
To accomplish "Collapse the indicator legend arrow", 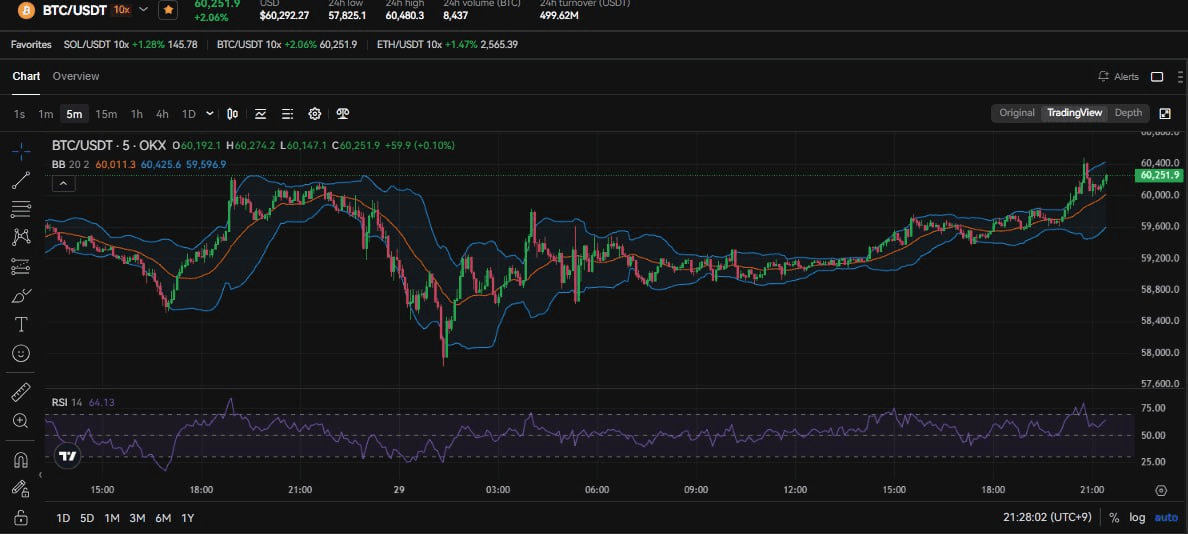I will 64,183.
